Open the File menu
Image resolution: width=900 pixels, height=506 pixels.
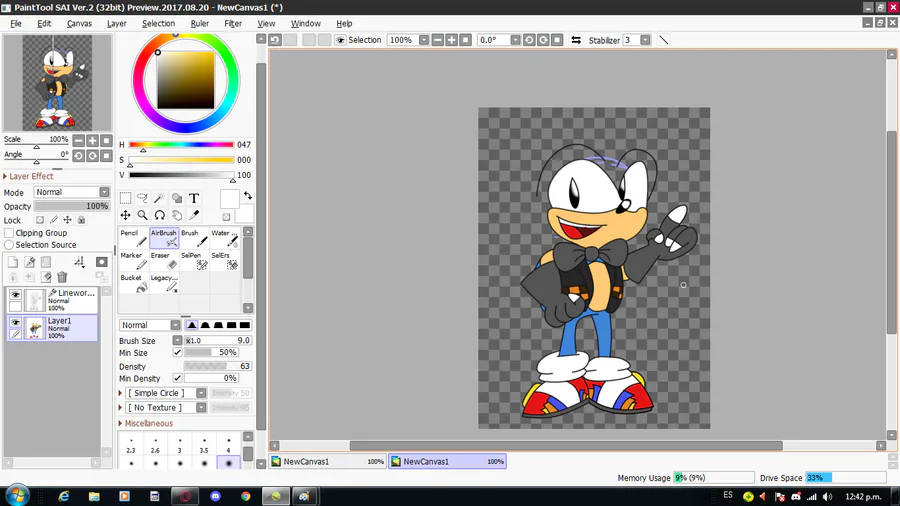click(x=15, y=24)
